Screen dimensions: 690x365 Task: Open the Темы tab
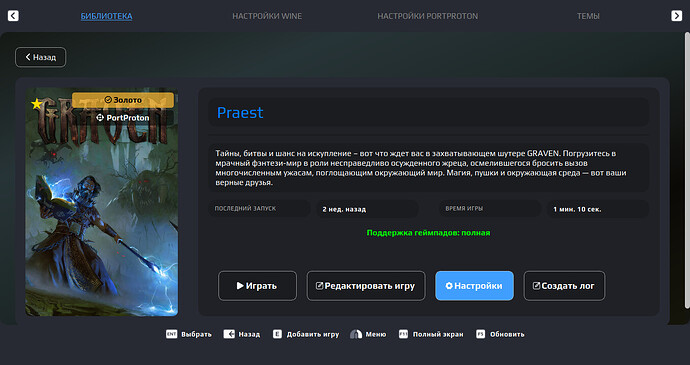tap(588, 16)
